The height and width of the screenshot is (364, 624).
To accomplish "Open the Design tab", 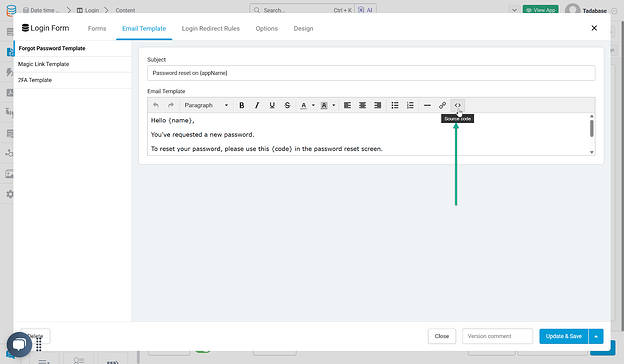I will pos(303,29).
